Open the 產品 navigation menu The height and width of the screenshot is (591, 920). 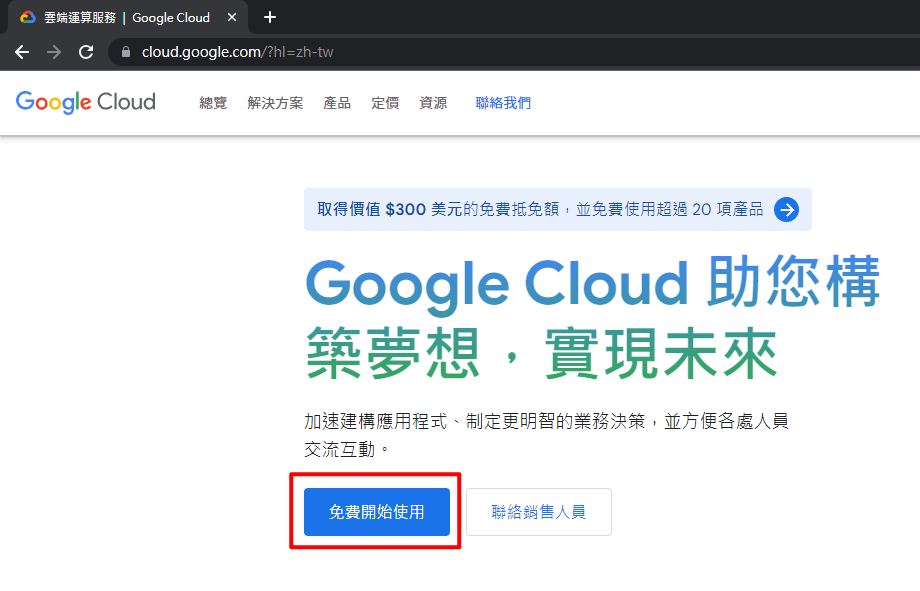[x=337, y=103]
